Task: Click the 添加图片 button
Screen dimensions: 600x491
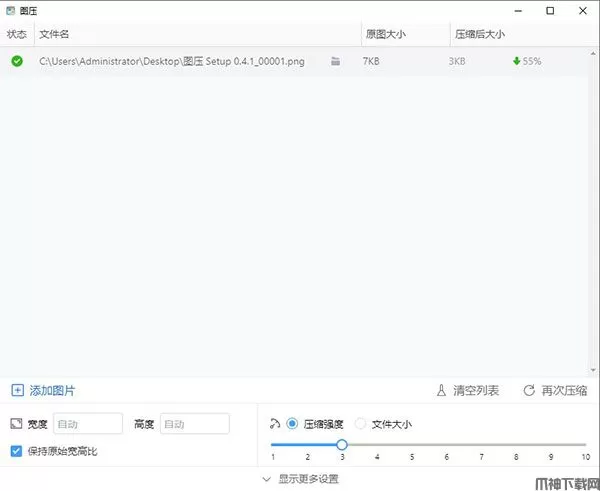Action: click(x=43, y=390)
